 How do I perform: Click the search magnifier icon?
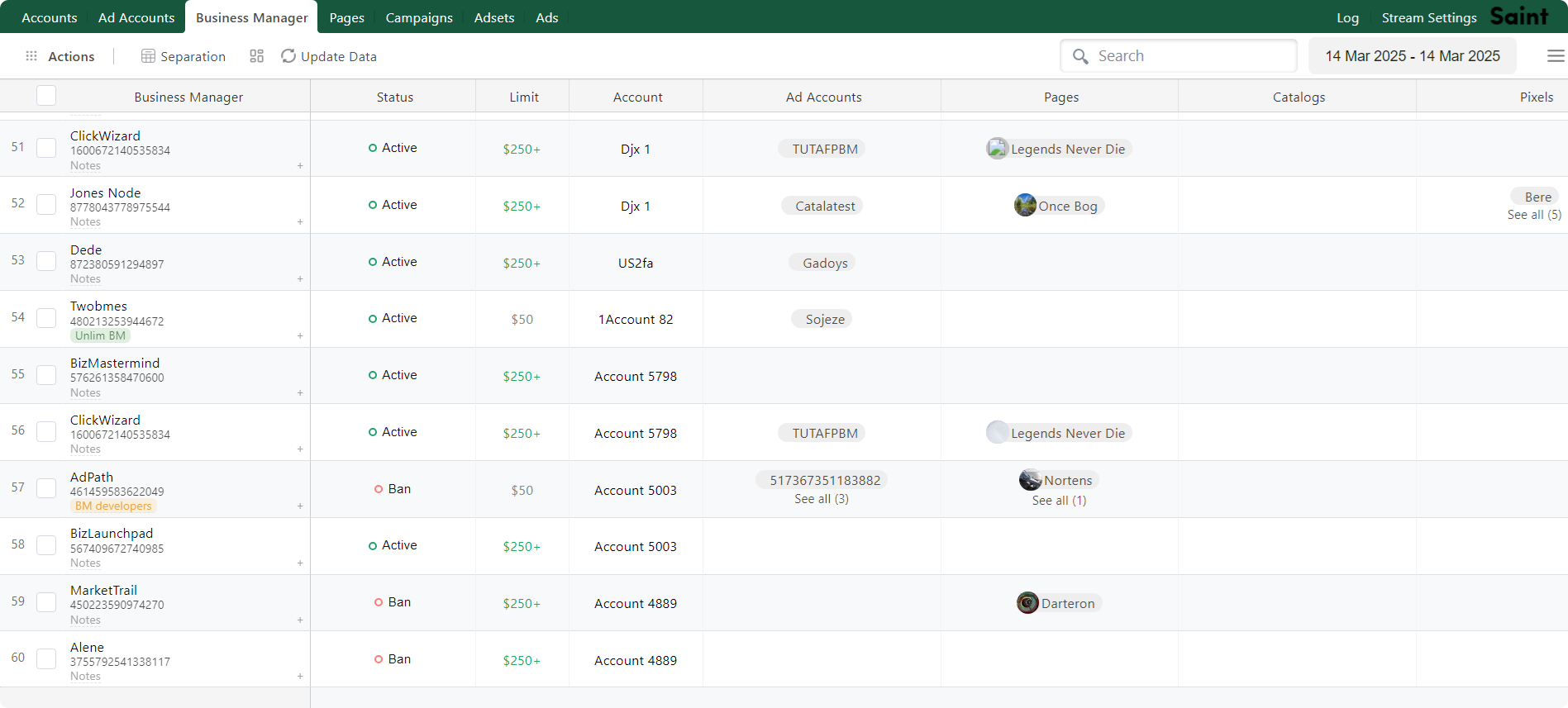pyautogui.click(x=1080, y=56)
